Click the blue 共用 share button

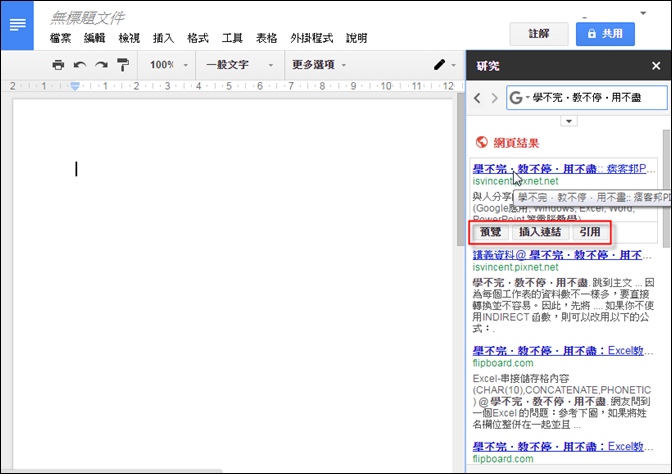tap(605, 34)
